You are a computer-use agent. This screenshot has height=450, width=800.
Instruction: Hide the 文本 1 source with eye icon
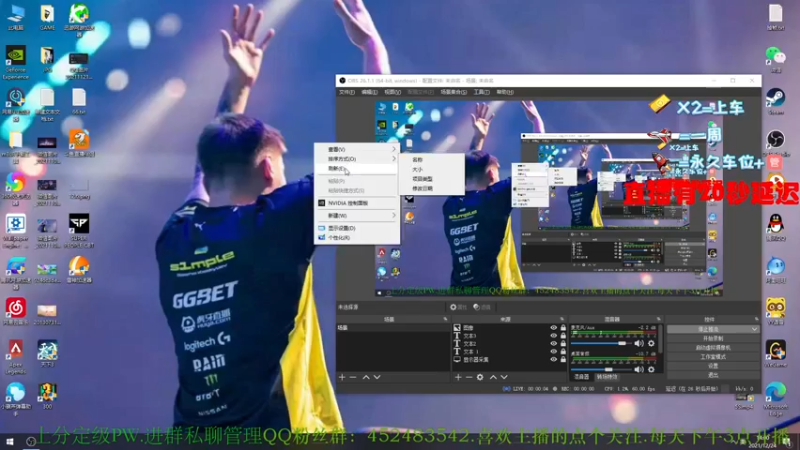[554, 352]
